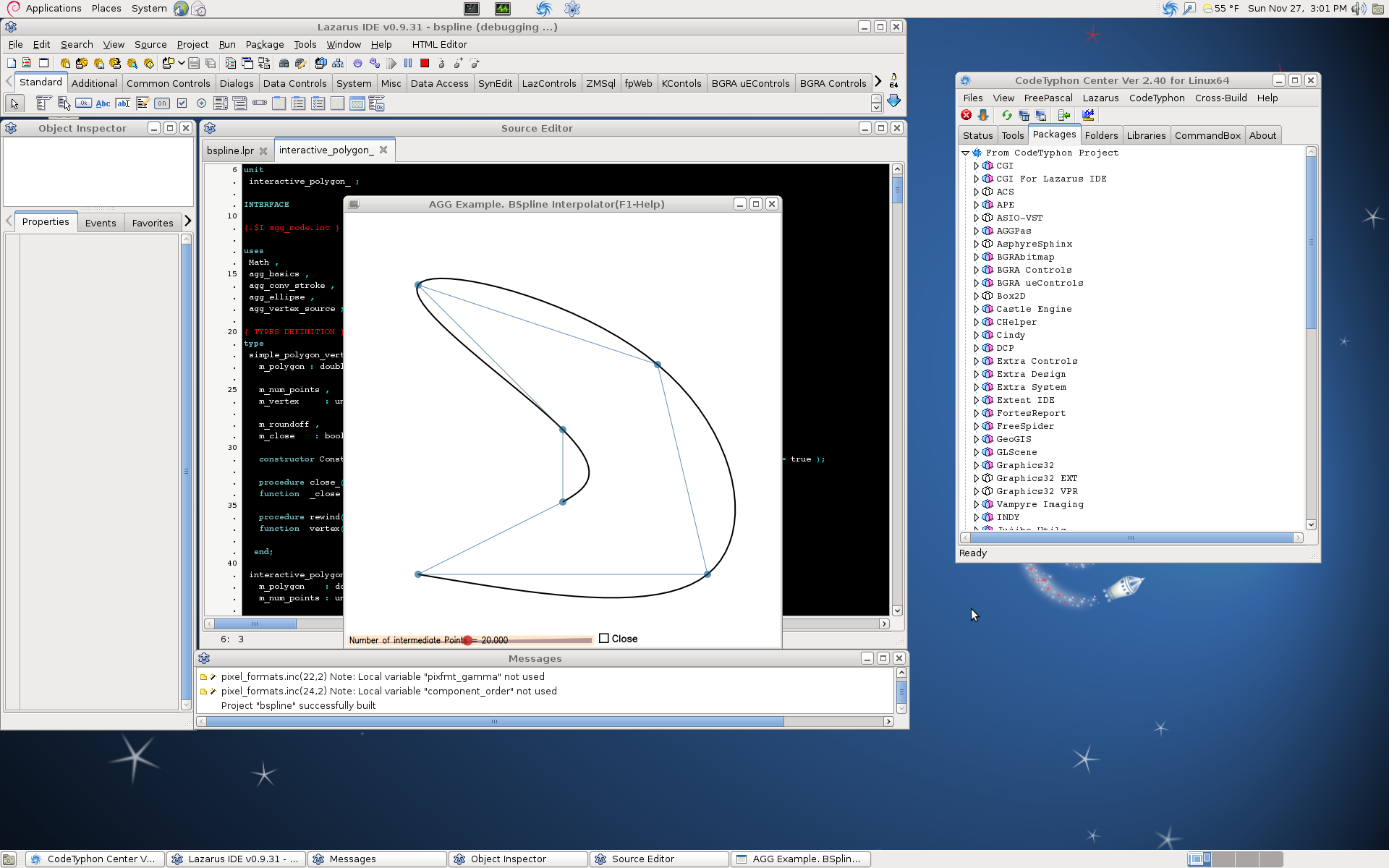The image size is (1389, 868).
Task: Click the binoculars Find icon
Action: (284, 64)
